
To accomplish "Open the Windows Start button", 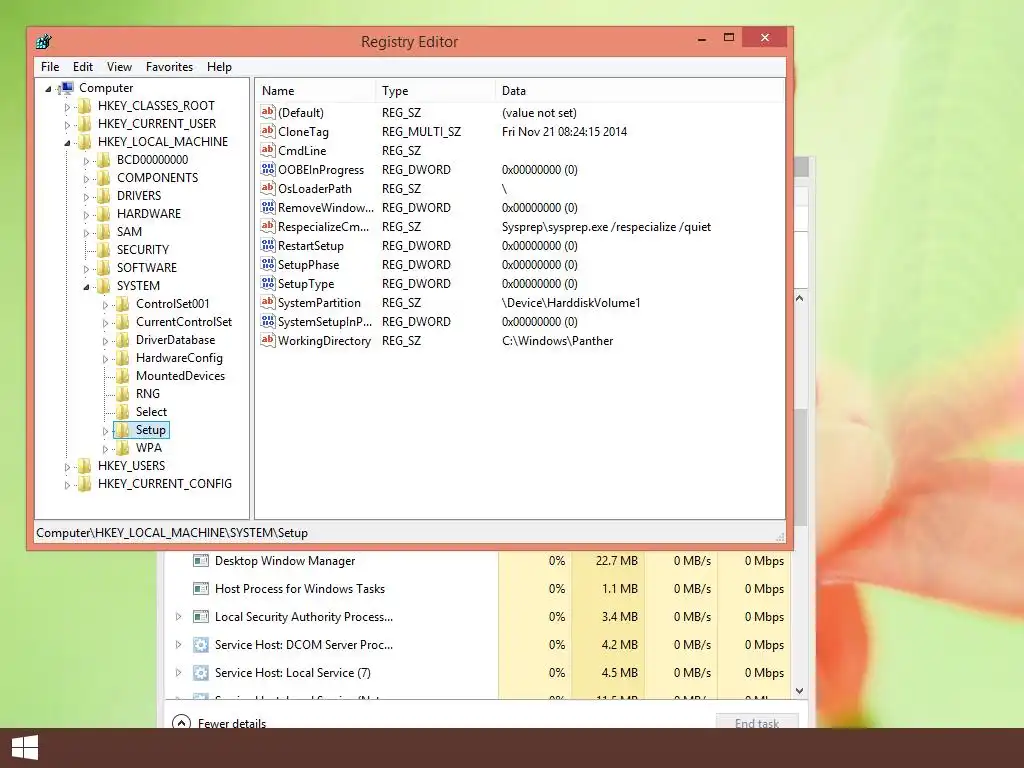I will click(x=25, y=748).
